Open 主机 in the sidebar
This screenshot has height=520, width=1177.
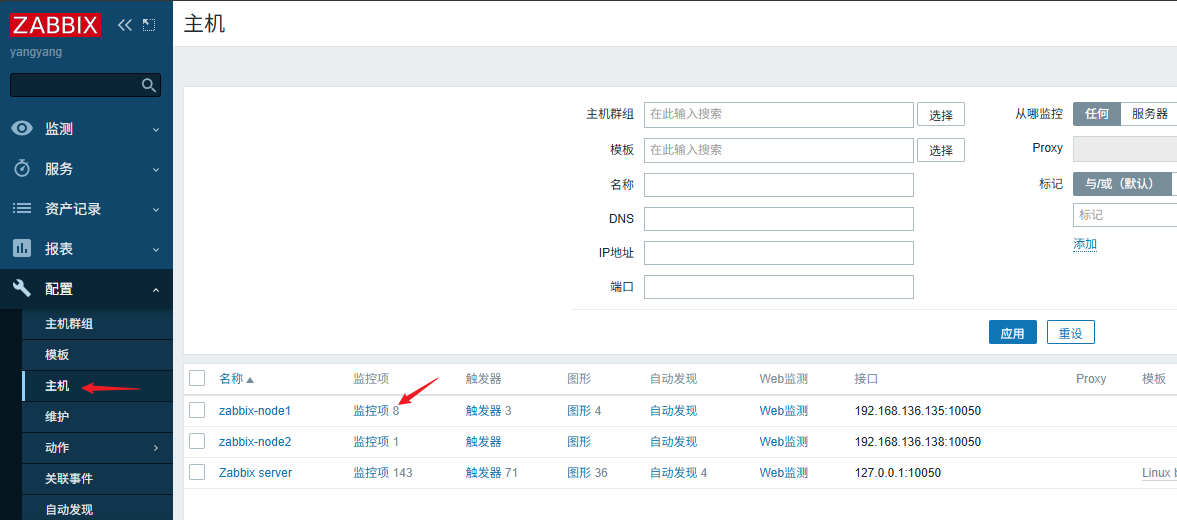(x=57, y=386)
